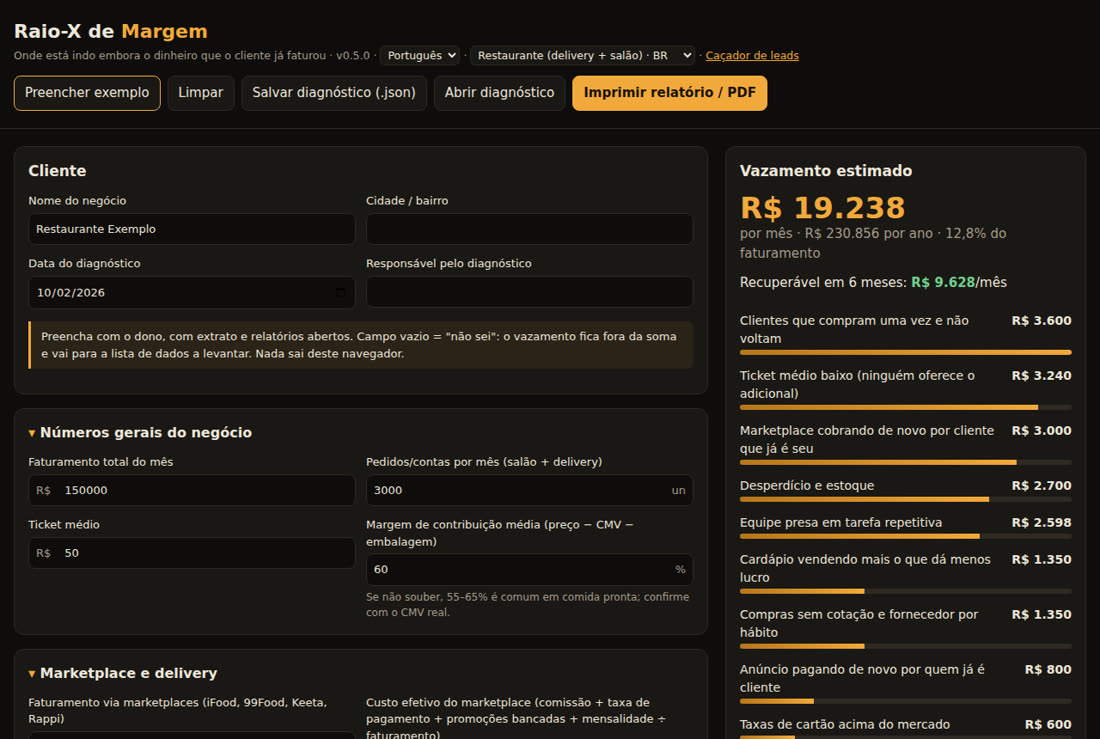The width and height of the screenshot is (1100, 739).
Task: Open the Português language dropdown
Action: pos(420,55)
